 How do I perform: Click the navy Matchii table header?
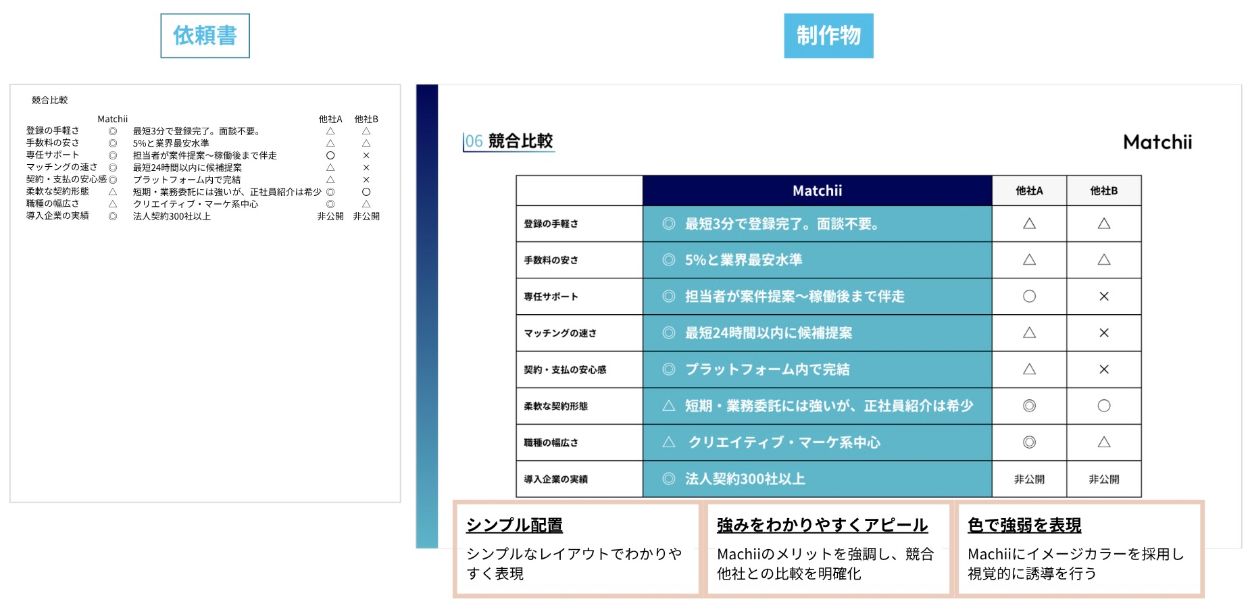[817, 190]
